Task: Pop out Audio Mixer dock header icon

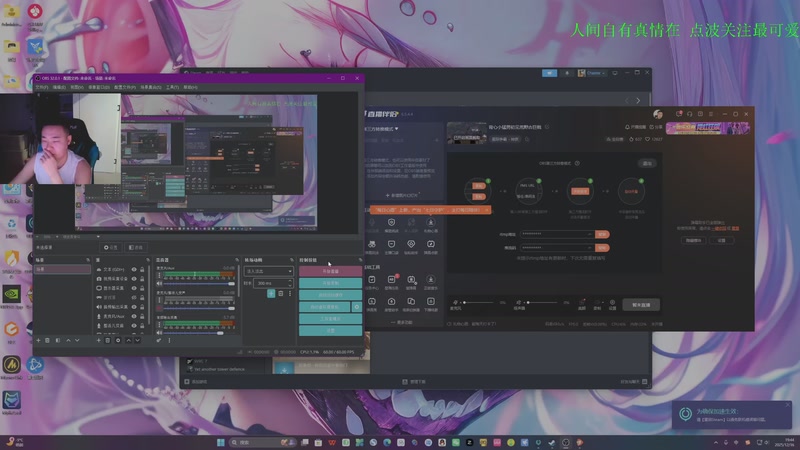Action: (236, 260)
